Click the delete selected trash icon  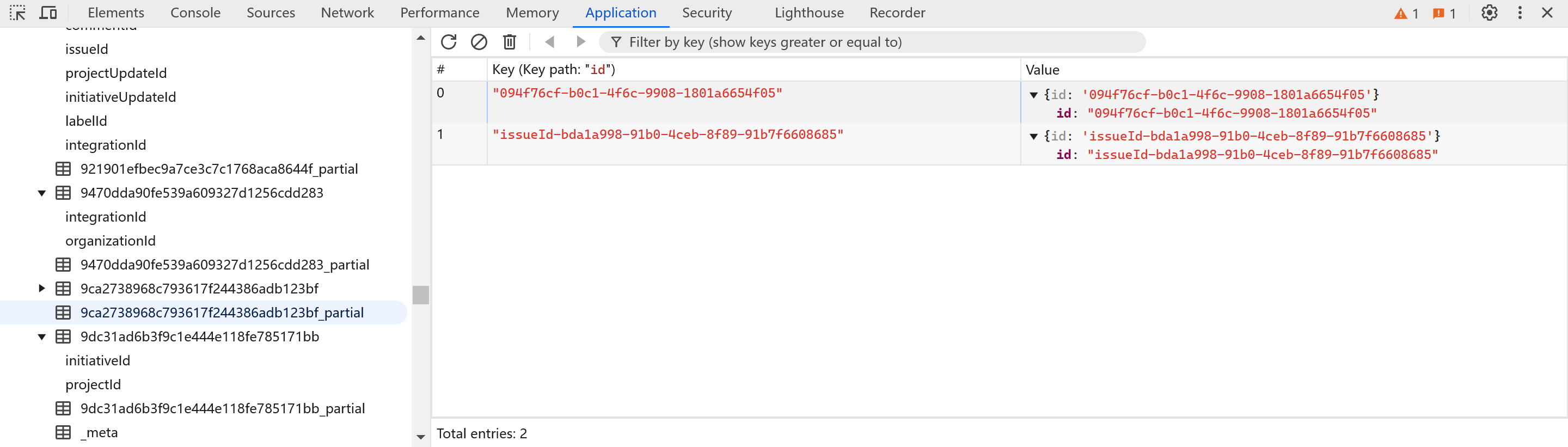pyautogui.click(x=510, y=42)
